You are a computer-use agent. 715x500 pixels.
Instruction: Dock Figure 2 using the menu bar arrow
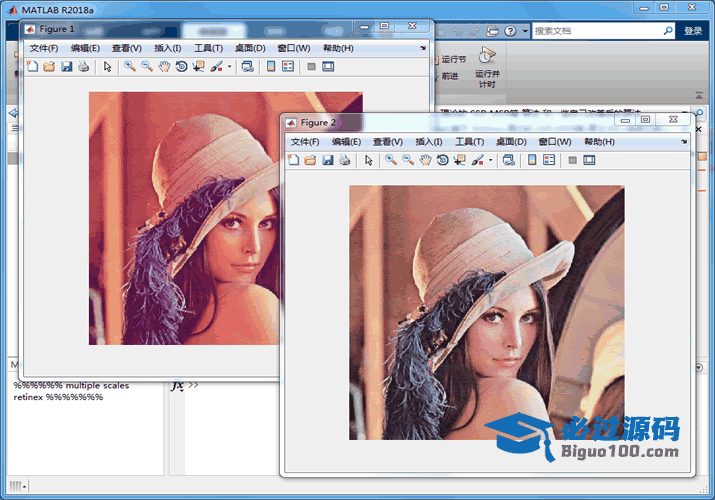tap(684, 142)
